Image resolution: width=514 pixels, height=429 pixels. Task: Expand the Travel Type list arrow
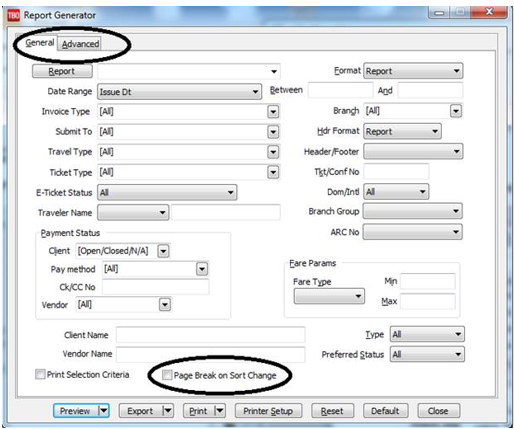[x=273, y=152]
